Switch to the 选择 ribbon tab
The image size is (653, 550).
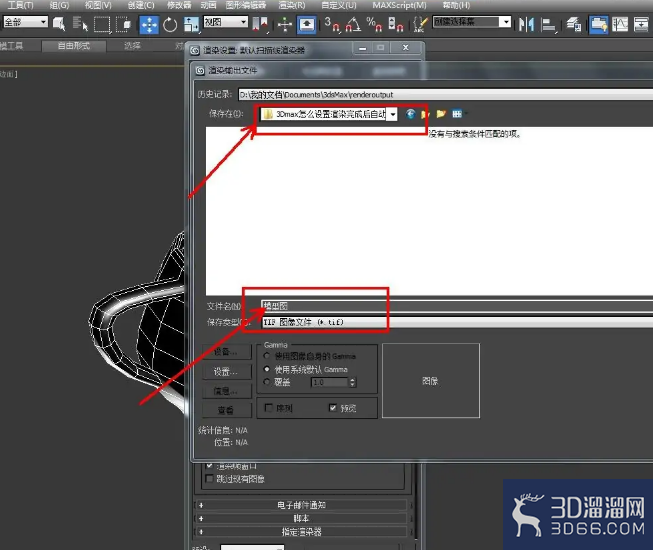[x=132, y=46]
